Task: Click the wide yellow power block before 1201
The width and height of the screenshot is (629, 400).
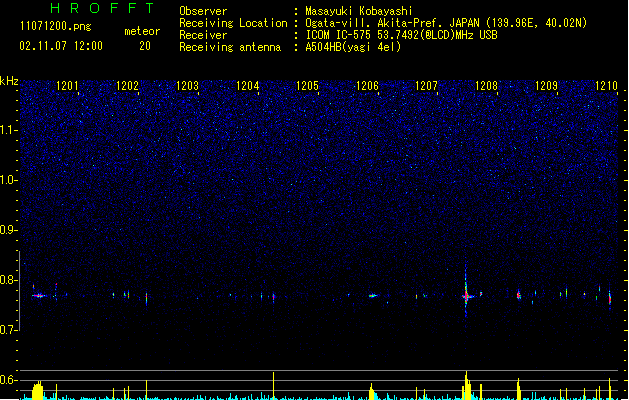Action: point(37,390)
